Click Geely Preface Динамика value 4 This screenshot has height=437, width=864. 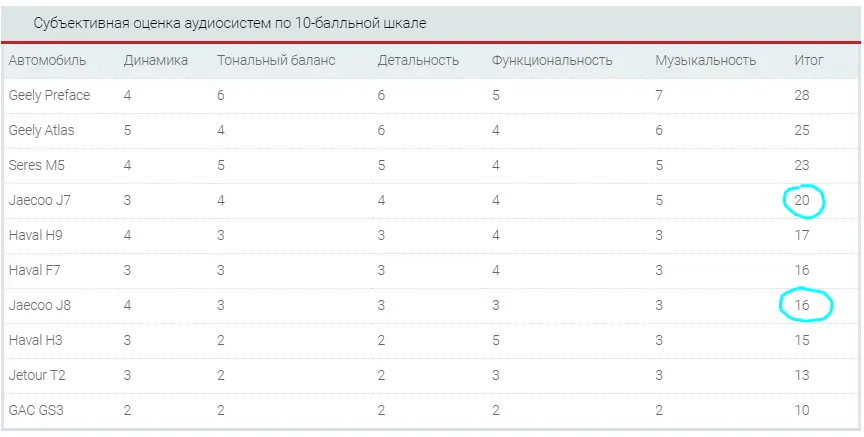point(127,95)
